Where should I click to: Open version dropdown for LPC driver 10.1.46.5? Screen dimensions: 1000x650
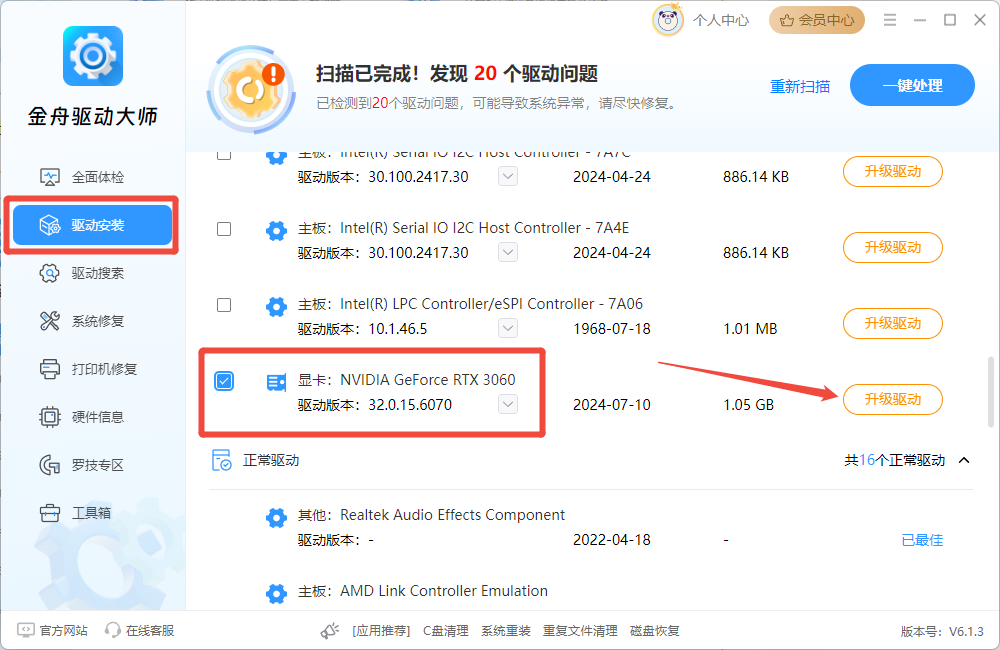click(x=508, y=328)
